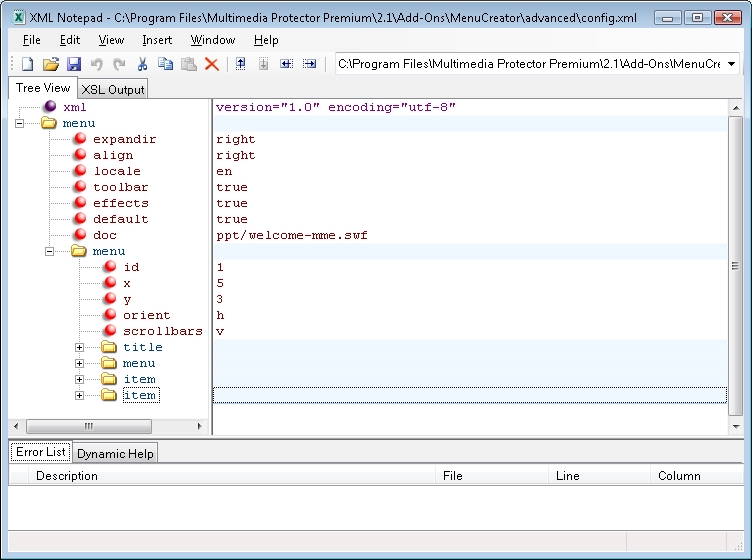Copy the selected node using the toolbar

coord(165,64)
